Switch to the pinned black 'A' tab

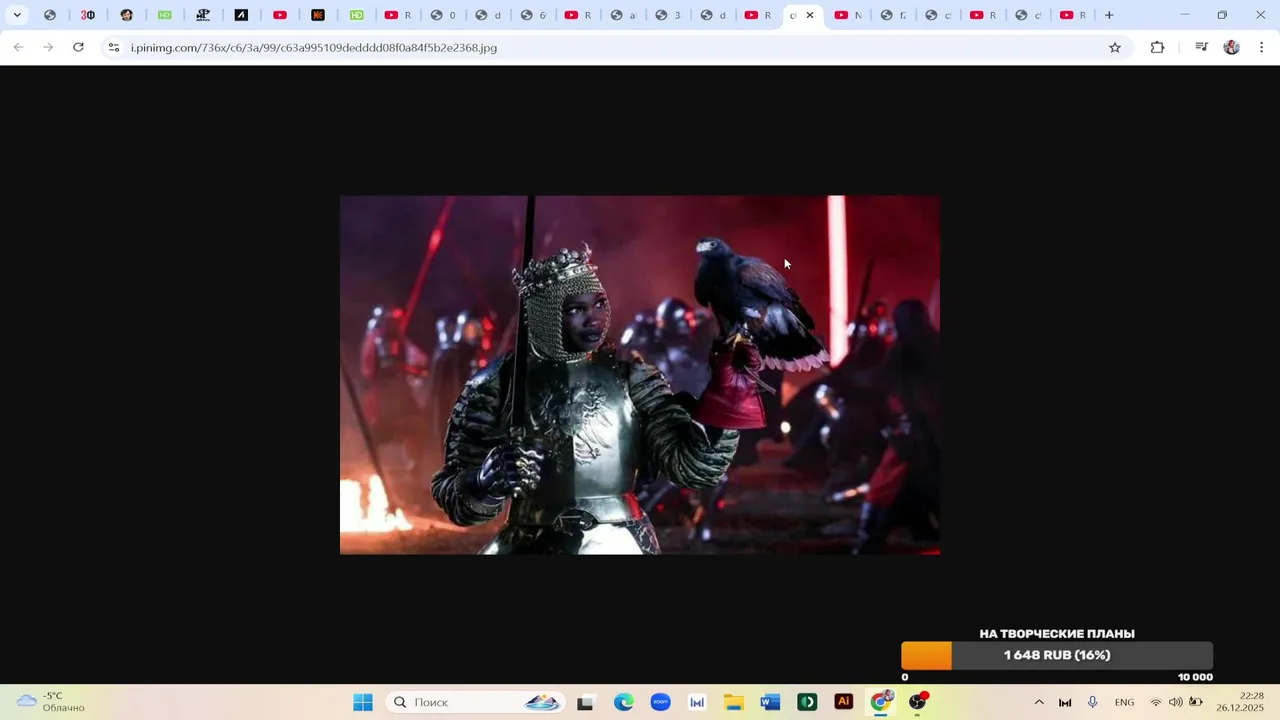[x=241, y=15]
